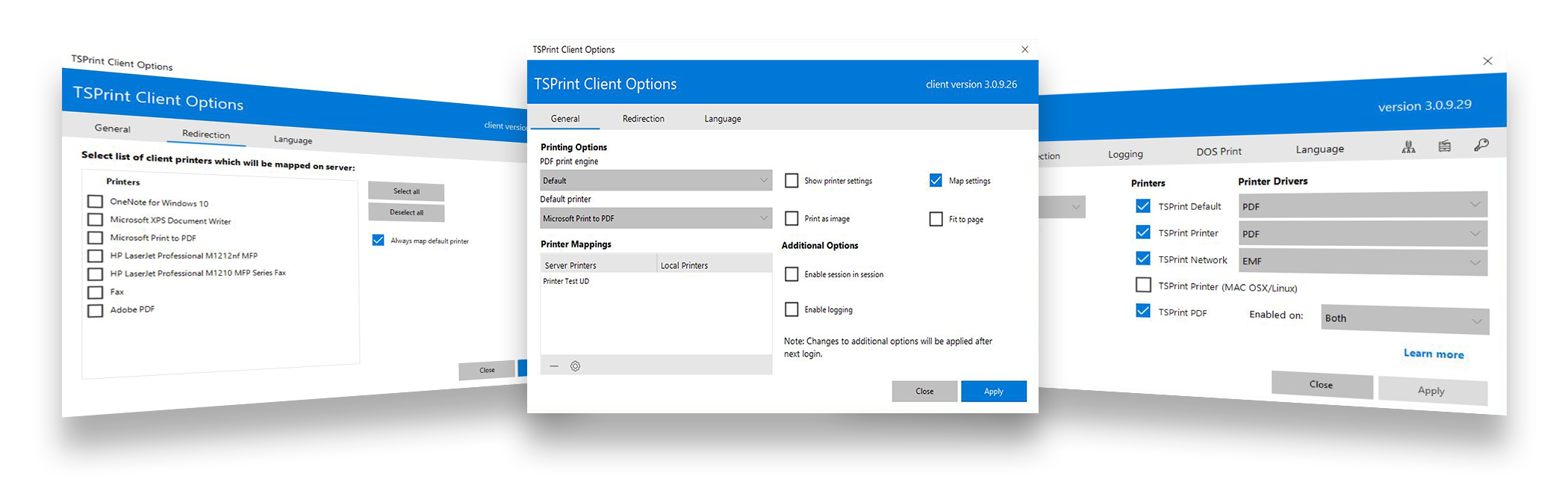The width and height of the screenshot is (1568, 479).
Task: Click Close button in right window
Action: [x=1322, y=385]
